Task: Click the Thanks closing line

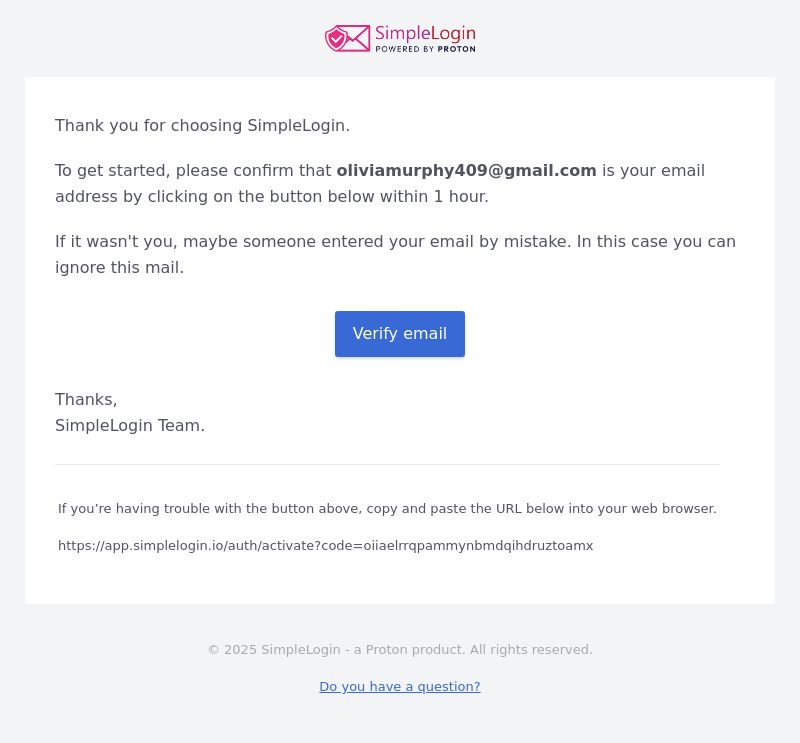Action: coord(86,400)
